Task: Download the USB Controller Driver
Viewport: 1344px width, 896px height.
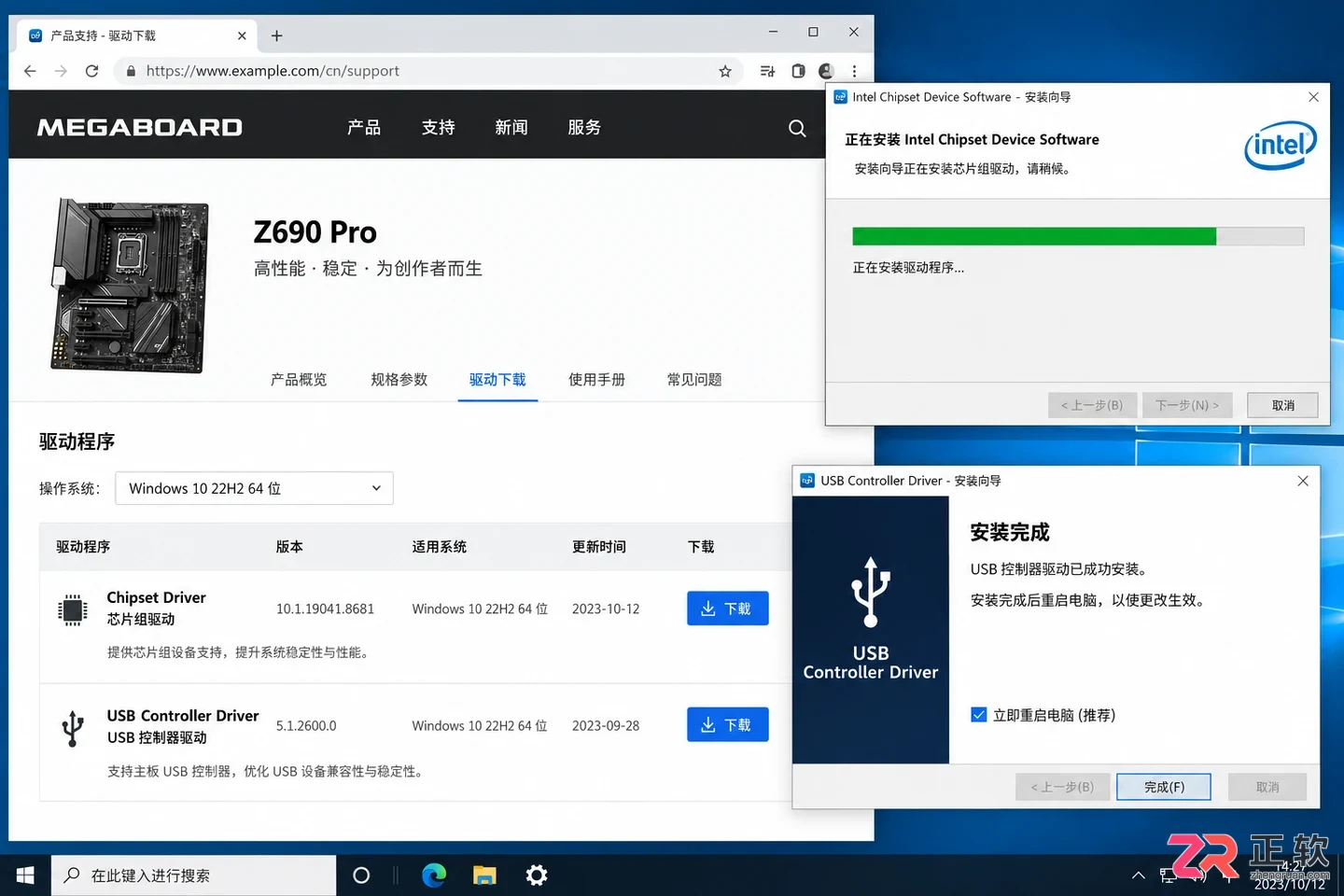Action: pos(728,725)
